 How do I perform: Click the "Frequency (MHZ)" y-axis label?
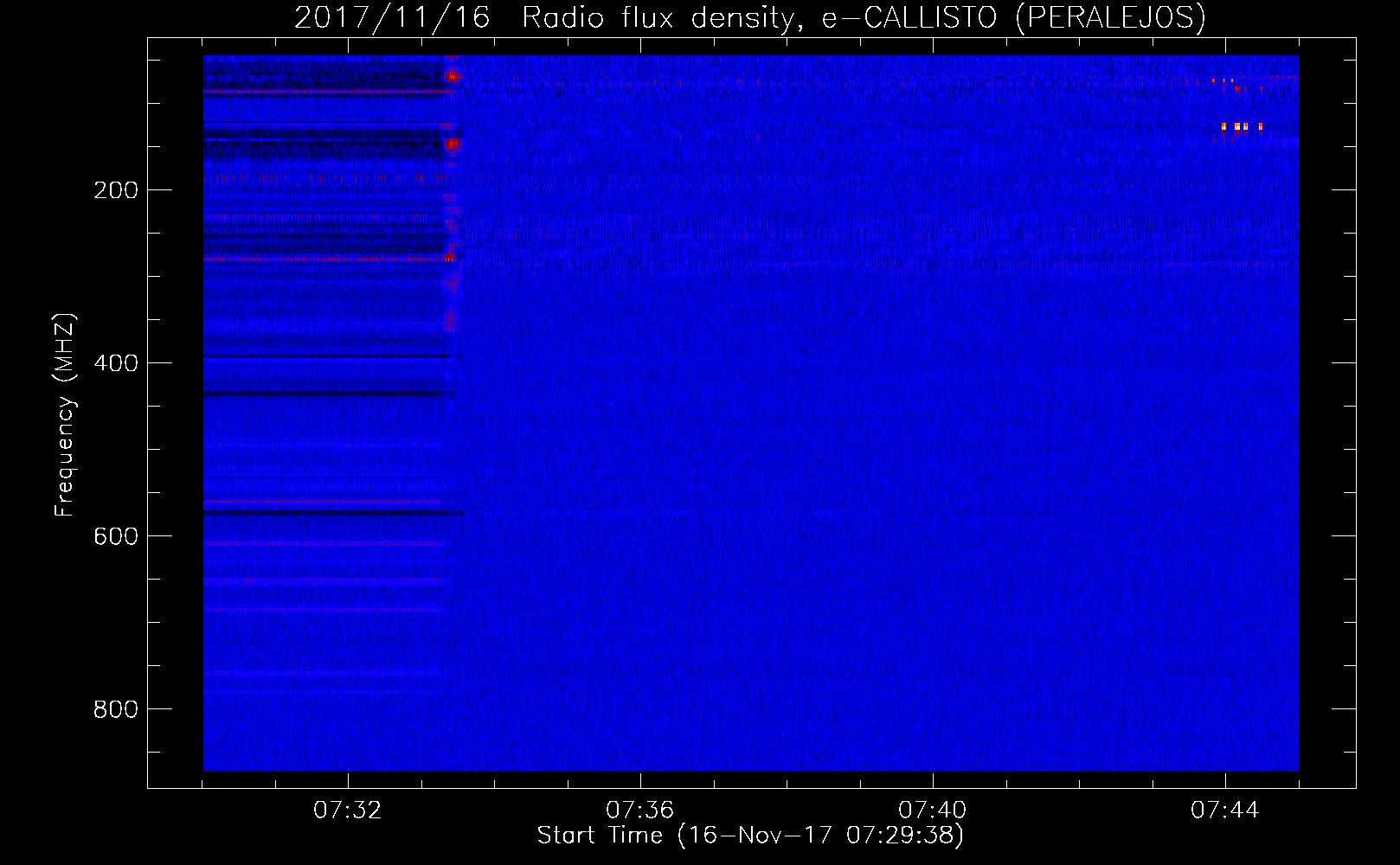pos(65,415)
